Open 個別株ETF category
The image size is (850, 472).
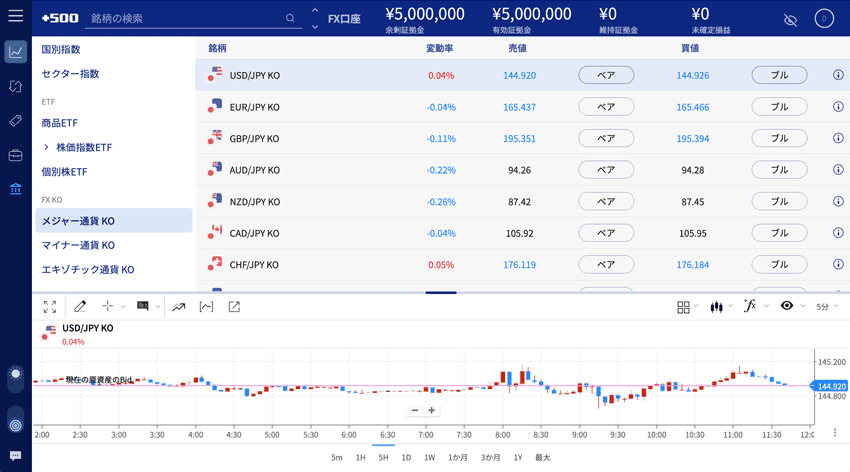point(65,172)
